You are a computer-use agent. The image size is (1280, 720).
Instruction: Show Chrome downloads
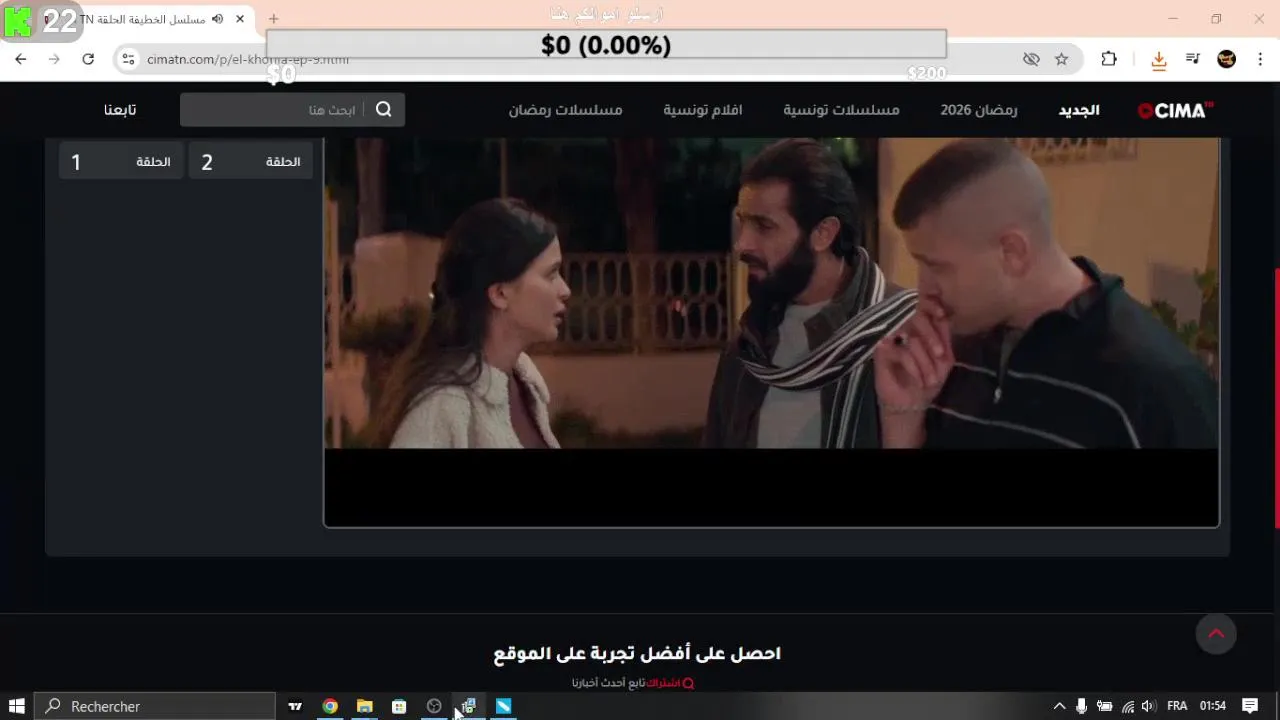[1159, 60]
